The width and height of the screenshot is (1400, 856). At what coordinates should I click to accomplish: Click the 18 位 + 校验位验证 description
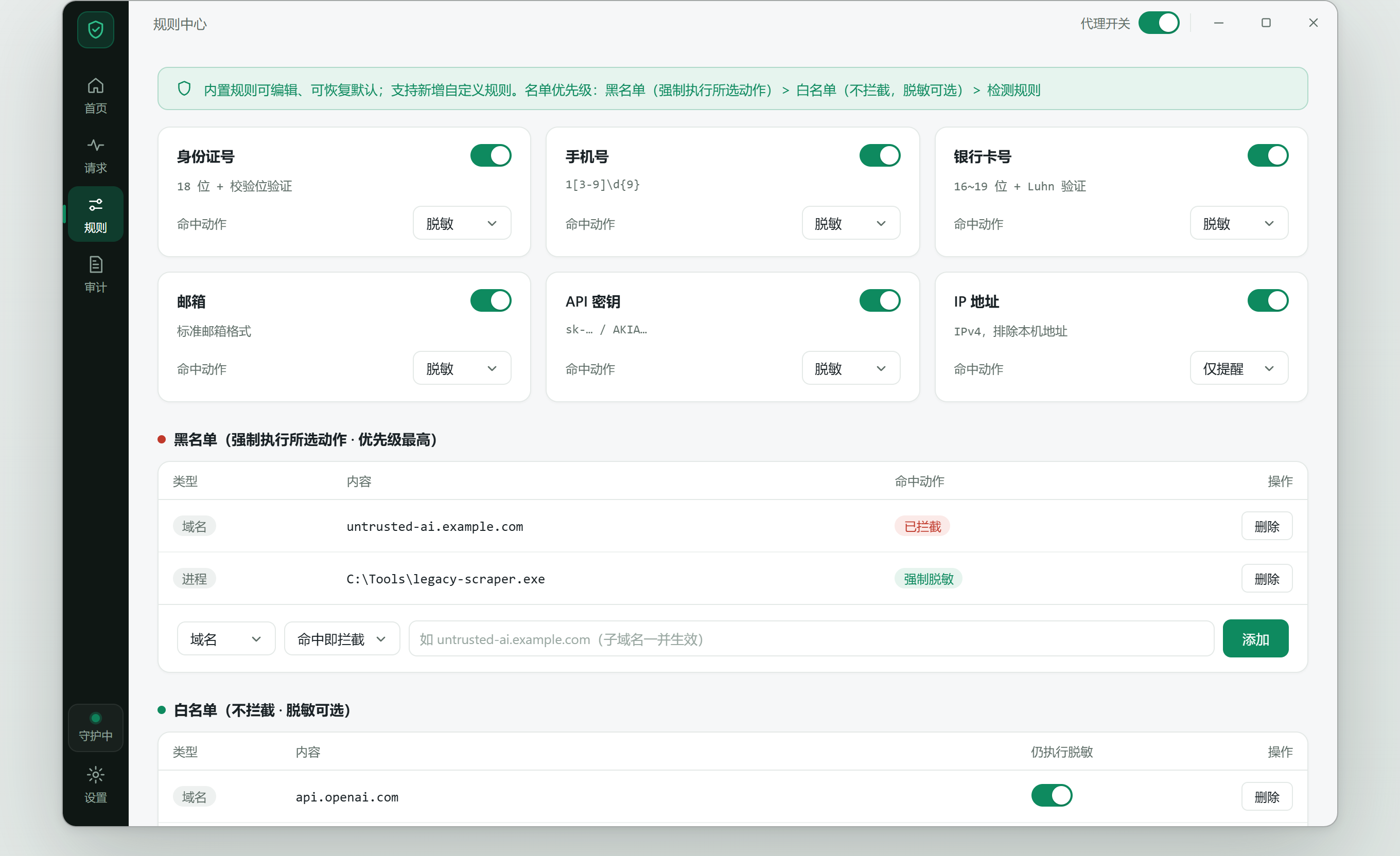(234, 186)
